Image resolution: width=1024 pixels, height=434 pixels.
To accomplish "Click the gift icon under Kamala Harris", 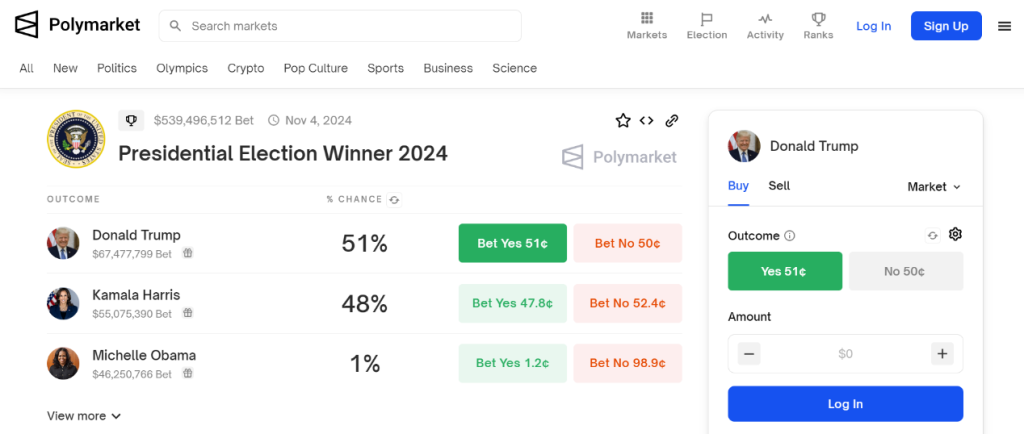I will click(187, 313).
